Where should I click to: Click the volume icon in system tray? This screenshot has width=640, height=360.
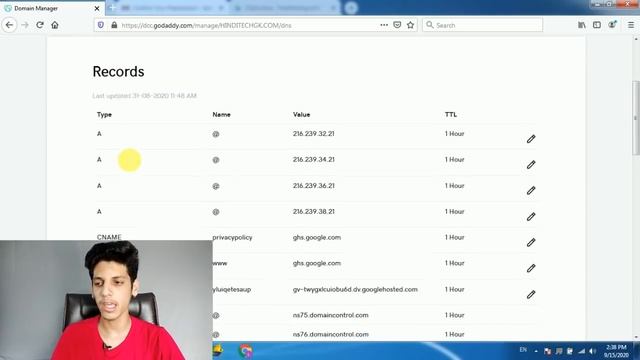593,351
